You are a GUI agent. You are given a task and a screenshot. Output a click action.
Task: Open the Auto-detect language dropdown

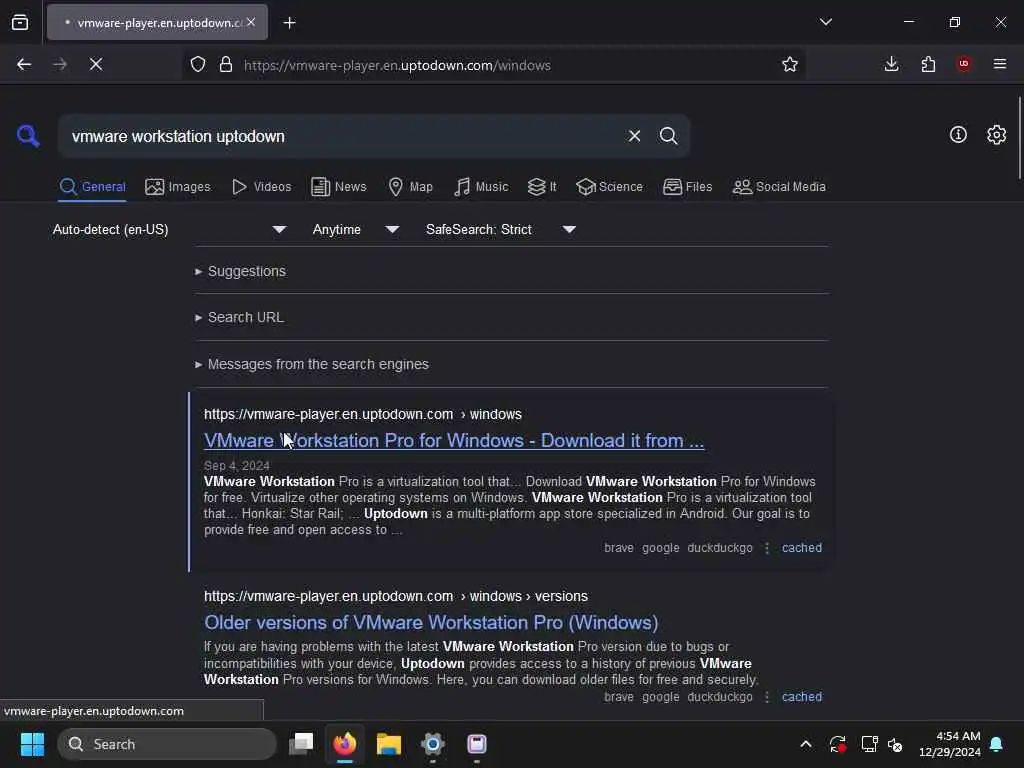170,229
